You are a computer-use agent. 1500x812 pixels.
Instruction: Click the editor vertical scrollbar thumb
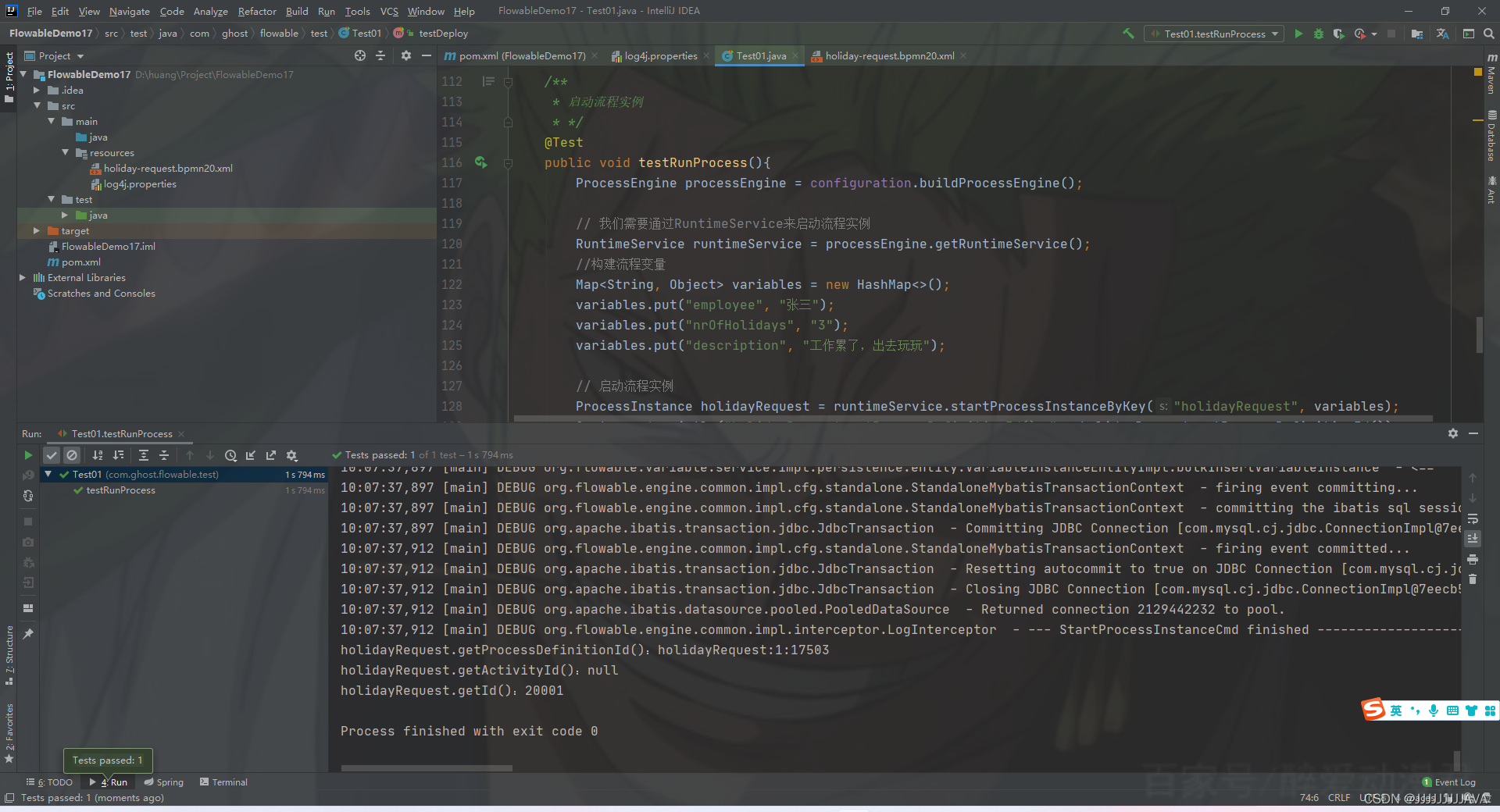(x=1479, y=335)
